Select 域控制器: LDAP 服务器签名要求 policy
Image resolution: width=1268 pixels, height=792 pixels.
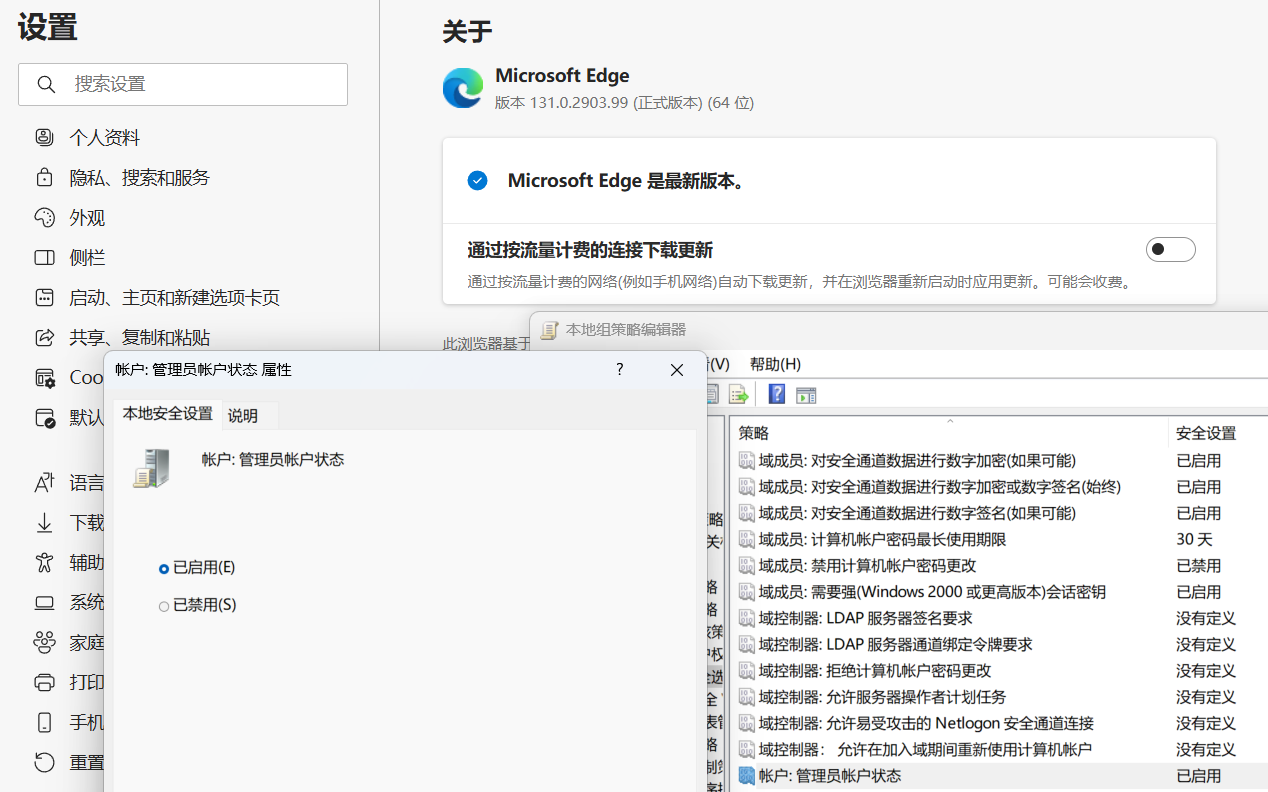999,618
